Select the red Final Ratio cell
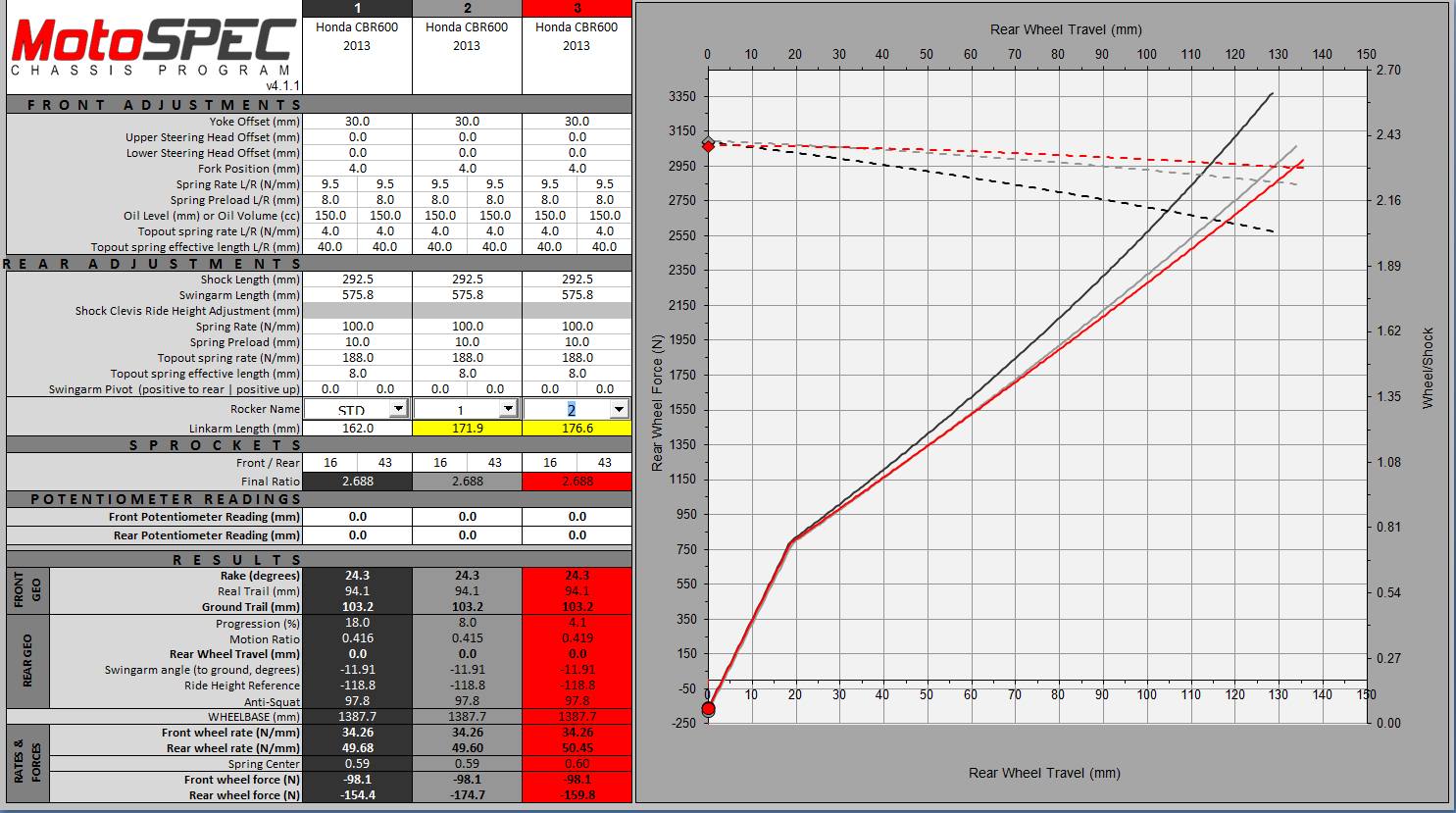 pyautogui.click(x=577, y=482)
